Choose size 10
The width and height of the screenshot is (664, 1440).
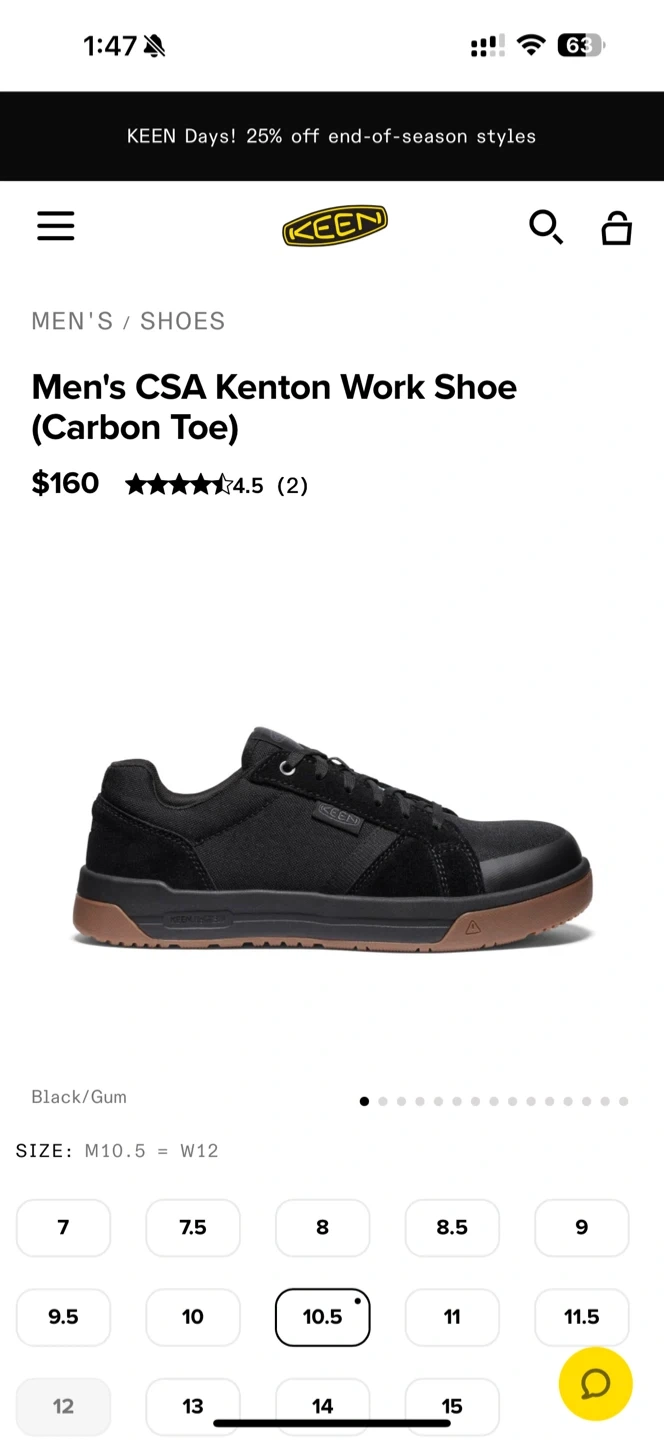click(x=193, y=1317)
